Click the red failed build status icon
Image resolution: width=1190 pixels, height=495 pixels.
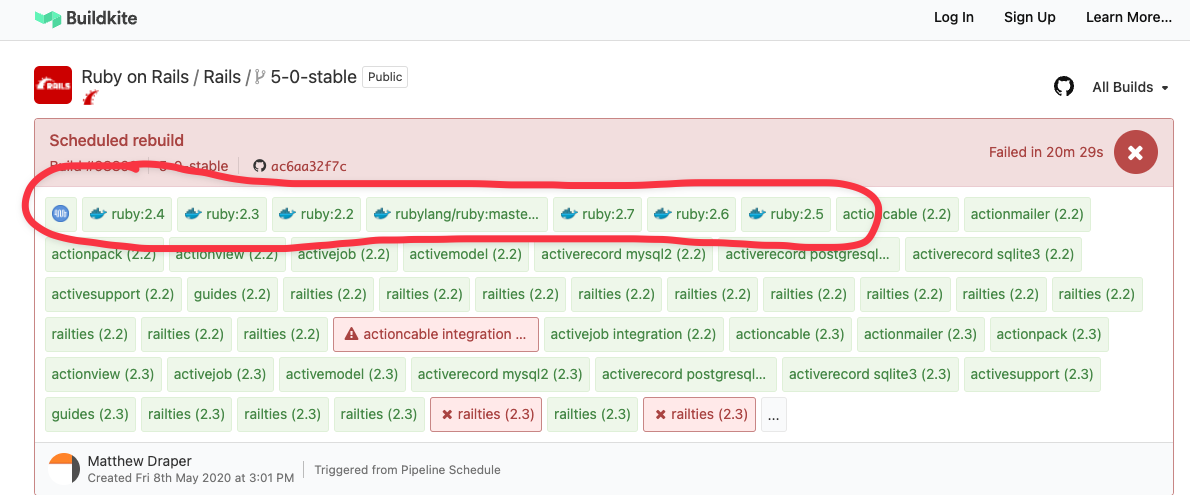point(1134,153)
